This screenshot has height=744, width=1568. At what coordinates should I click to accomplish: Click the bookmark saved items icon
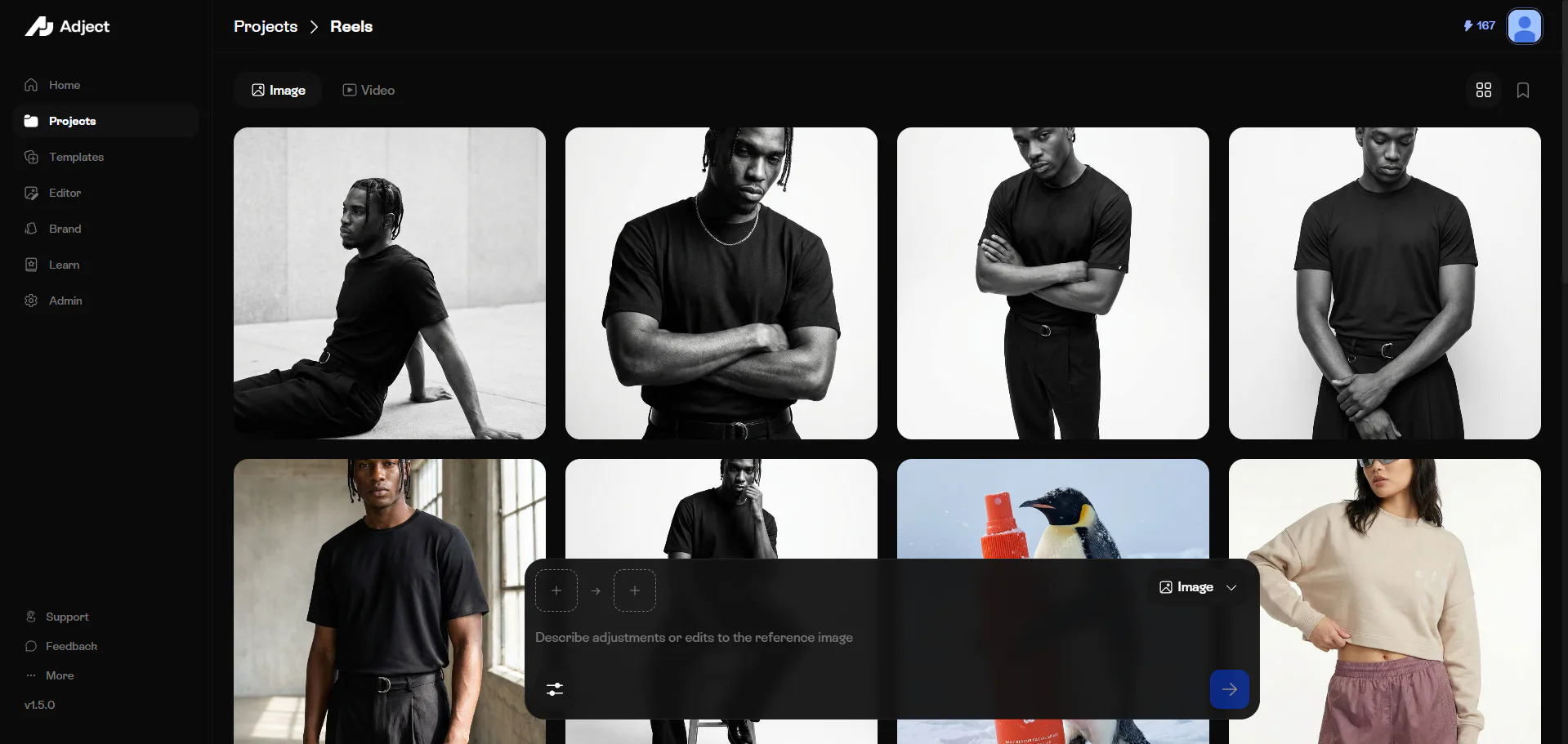tap(1523, 90)
